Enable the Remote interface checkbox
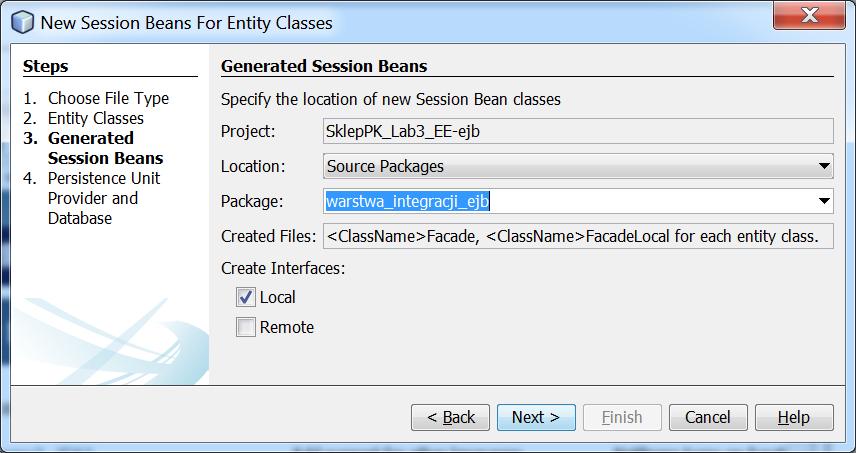Screen dimensions: 856x453 246,327
